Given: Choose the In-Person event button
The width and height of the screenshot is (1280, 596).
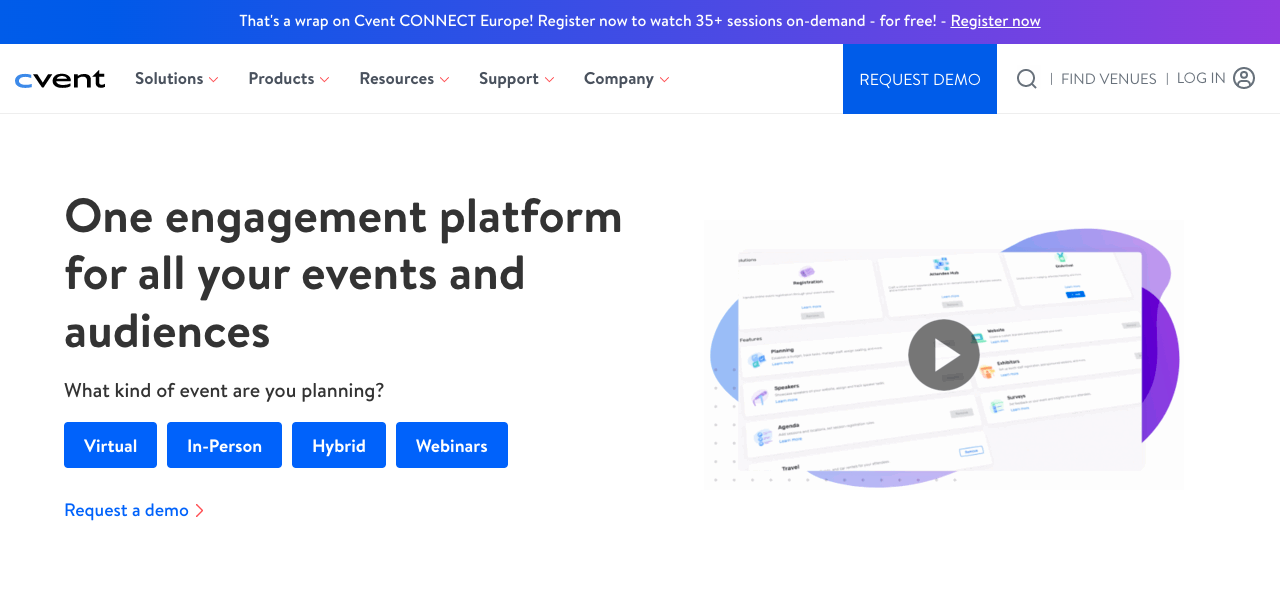Looking at the screenshot, I should point(224,445).
